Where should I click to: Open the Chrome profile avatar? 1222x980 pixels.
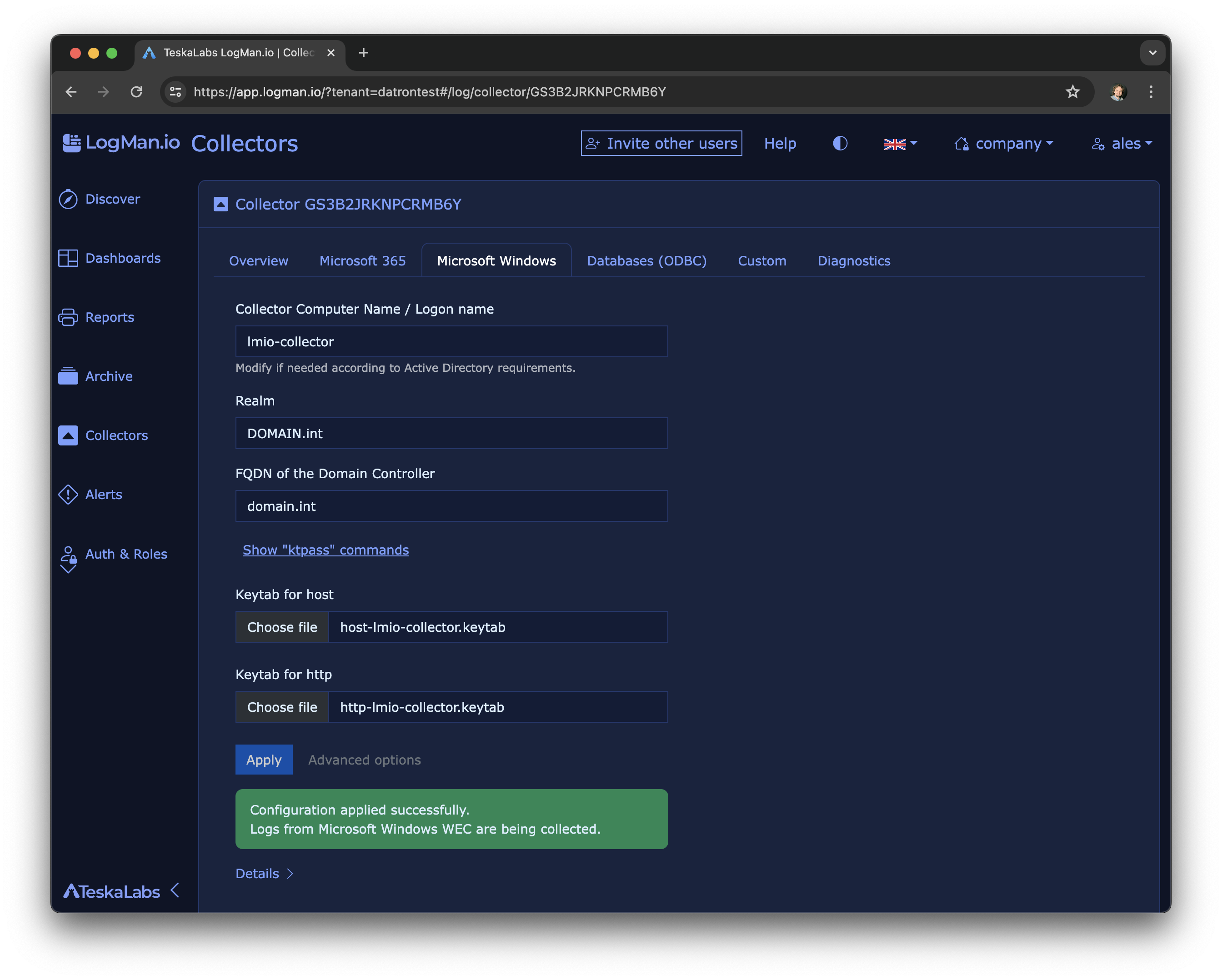coord(1118,92)
